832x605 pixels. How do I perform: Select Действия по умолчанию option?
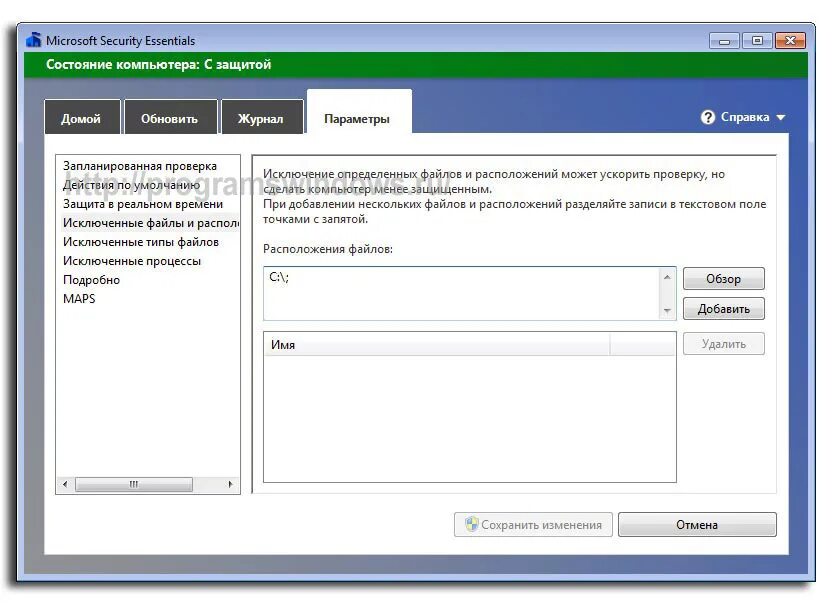point(131,185)
